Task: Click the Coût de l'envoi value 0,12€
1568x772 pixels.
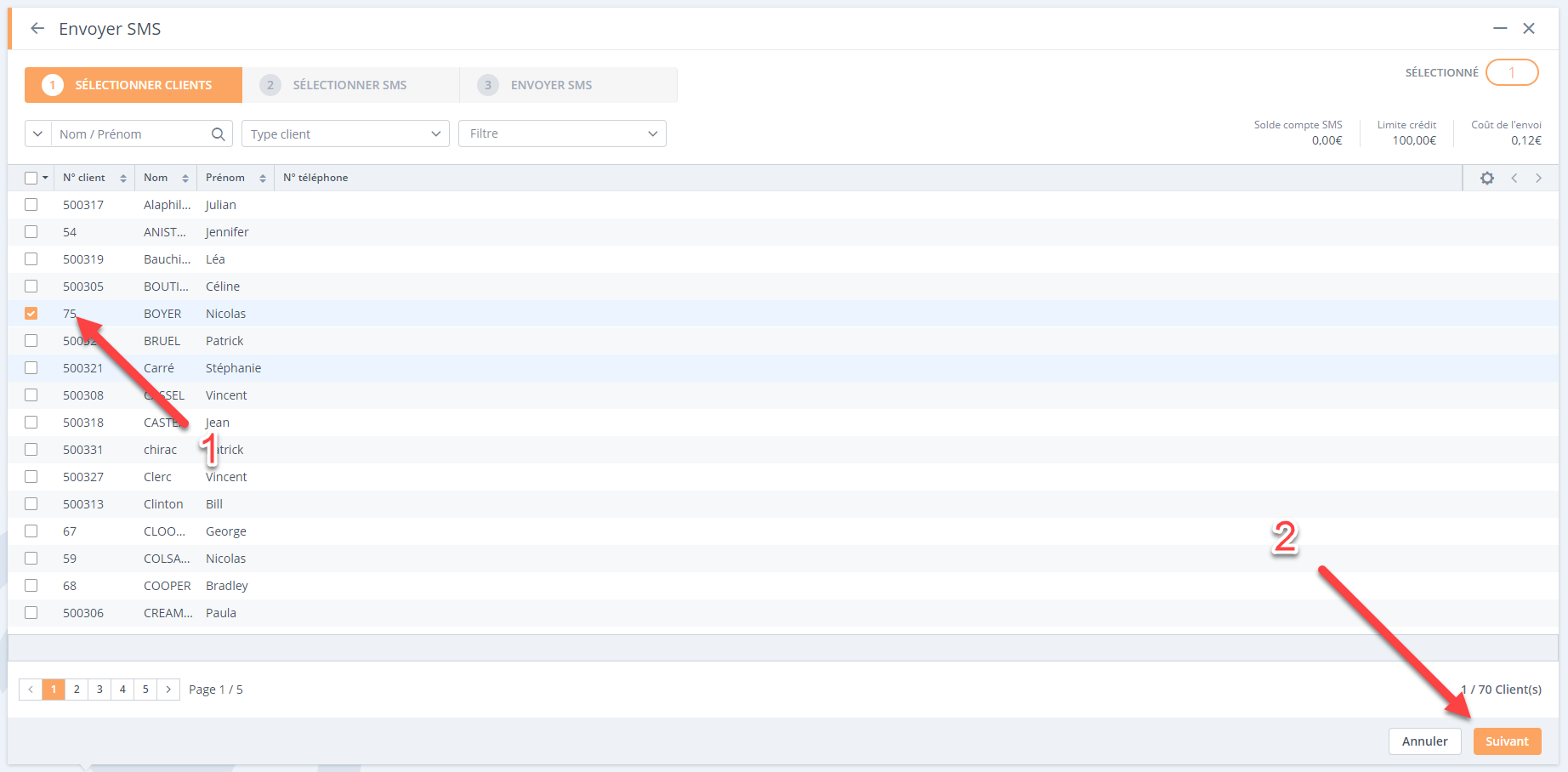Action: pyautogui.click(x=1526, y=140)
